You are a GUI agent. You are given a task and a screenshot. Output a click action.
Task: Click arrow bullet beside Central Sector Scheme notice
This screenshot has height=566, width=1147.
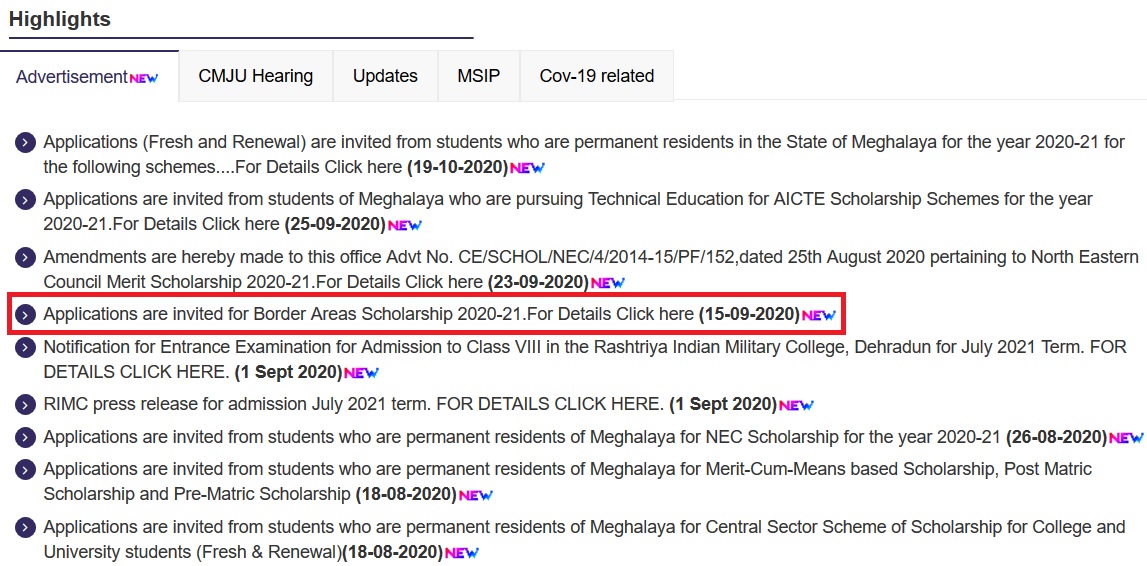[26, 528]
